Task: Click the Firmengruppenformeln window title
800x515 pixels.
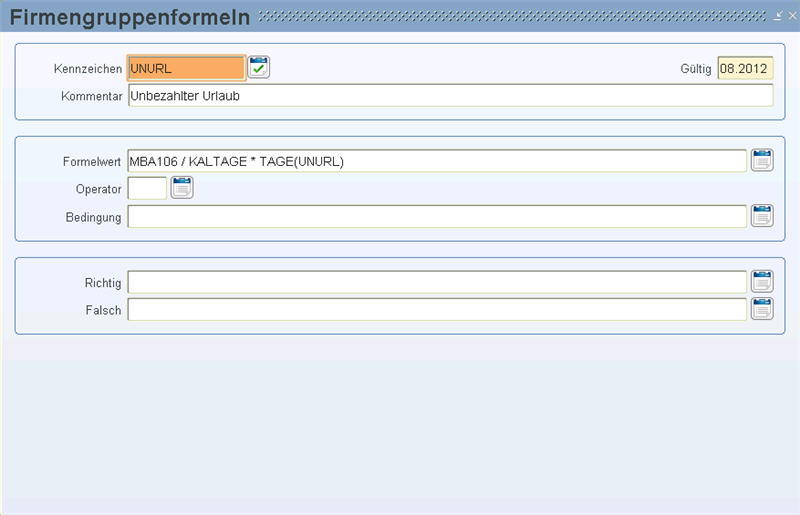Action: coord(130,17)
